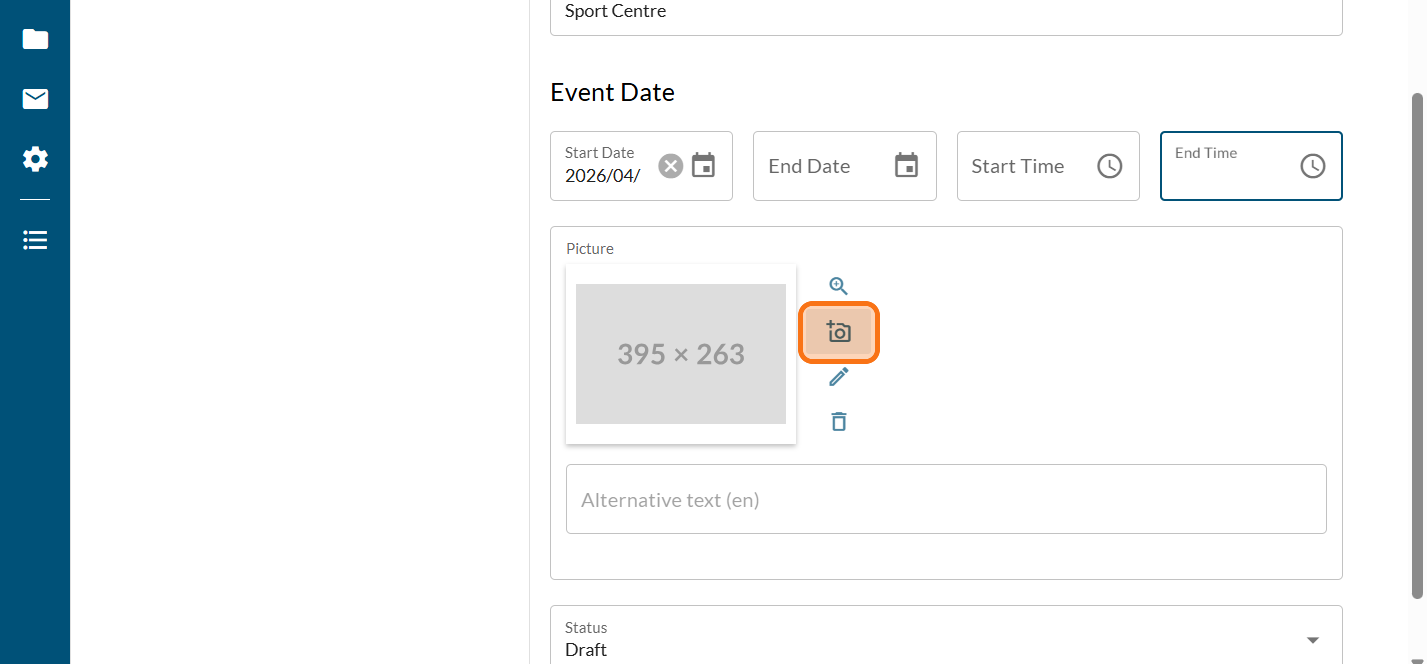The image size is (1427, 664).
Task: Open Start Date calendar picker
Action: [704, 166]
